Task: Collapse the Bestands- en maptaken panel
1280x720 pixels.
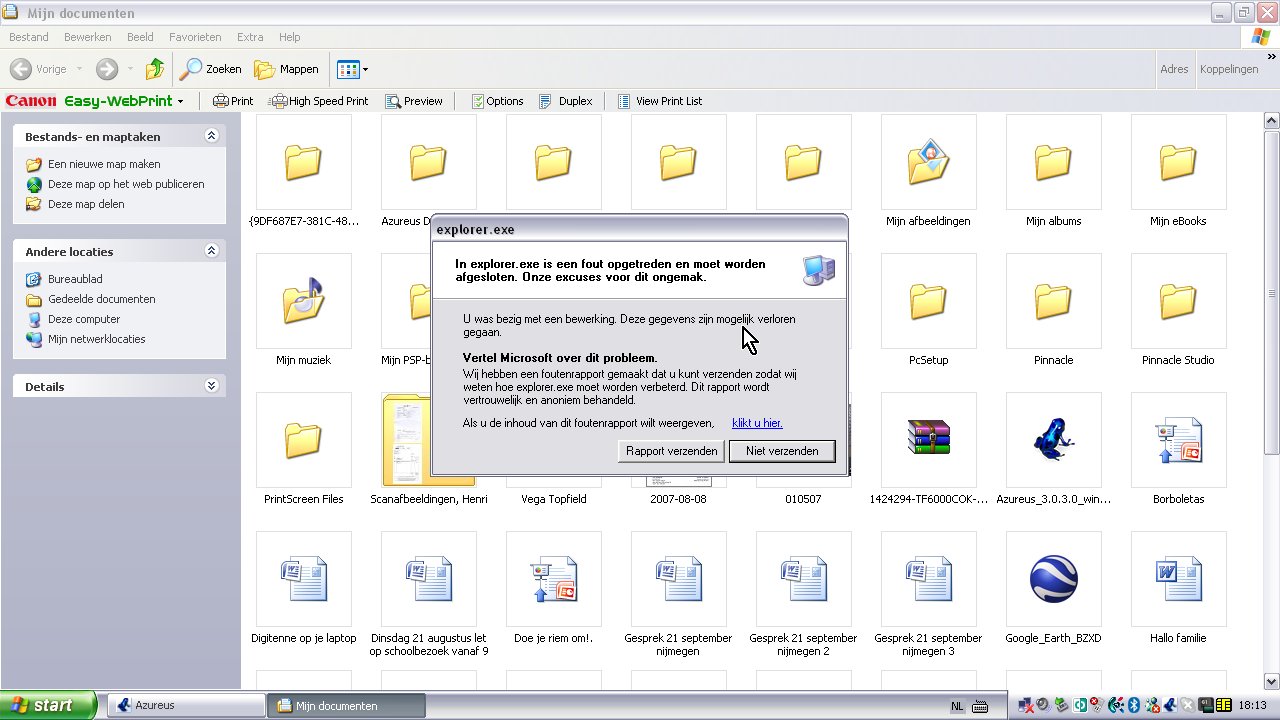Action: point(211,136)
